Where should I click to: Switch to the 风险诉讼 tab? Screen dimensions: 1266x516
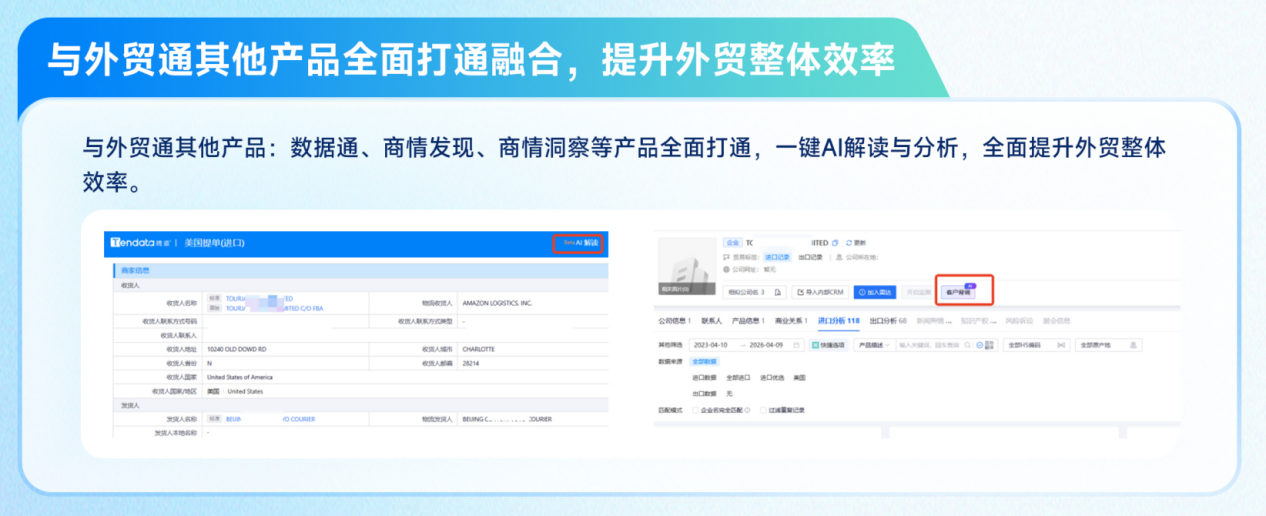1021,321
